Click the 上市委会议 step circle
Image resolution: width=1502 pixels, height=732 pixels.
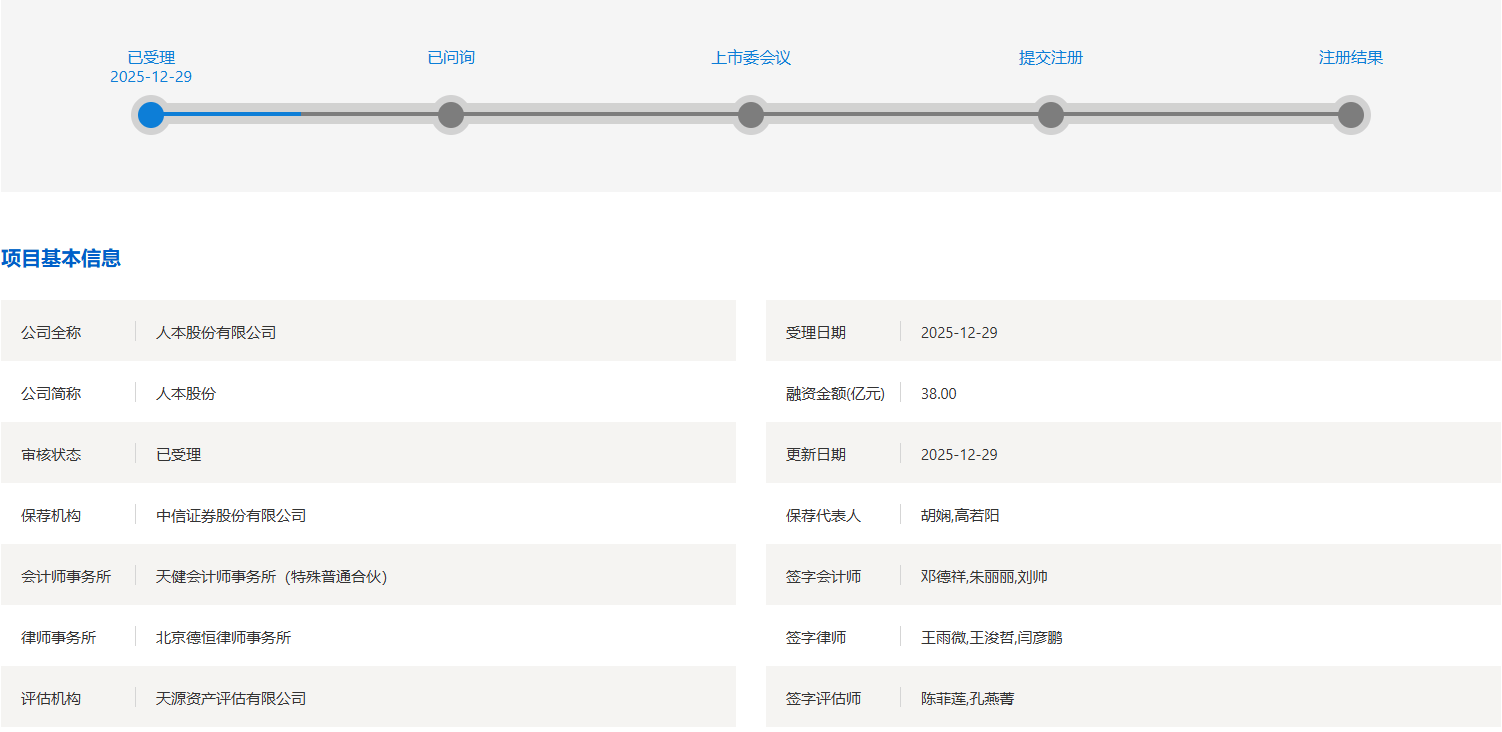click(751, 115)
